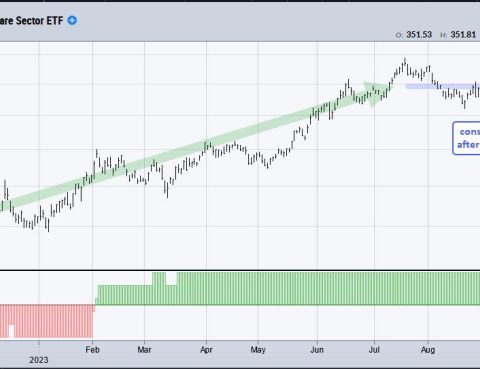The width and height of the screenshot is (480, 369).
Task: Select the green indicator histogram area
Action: coord(288,289)
